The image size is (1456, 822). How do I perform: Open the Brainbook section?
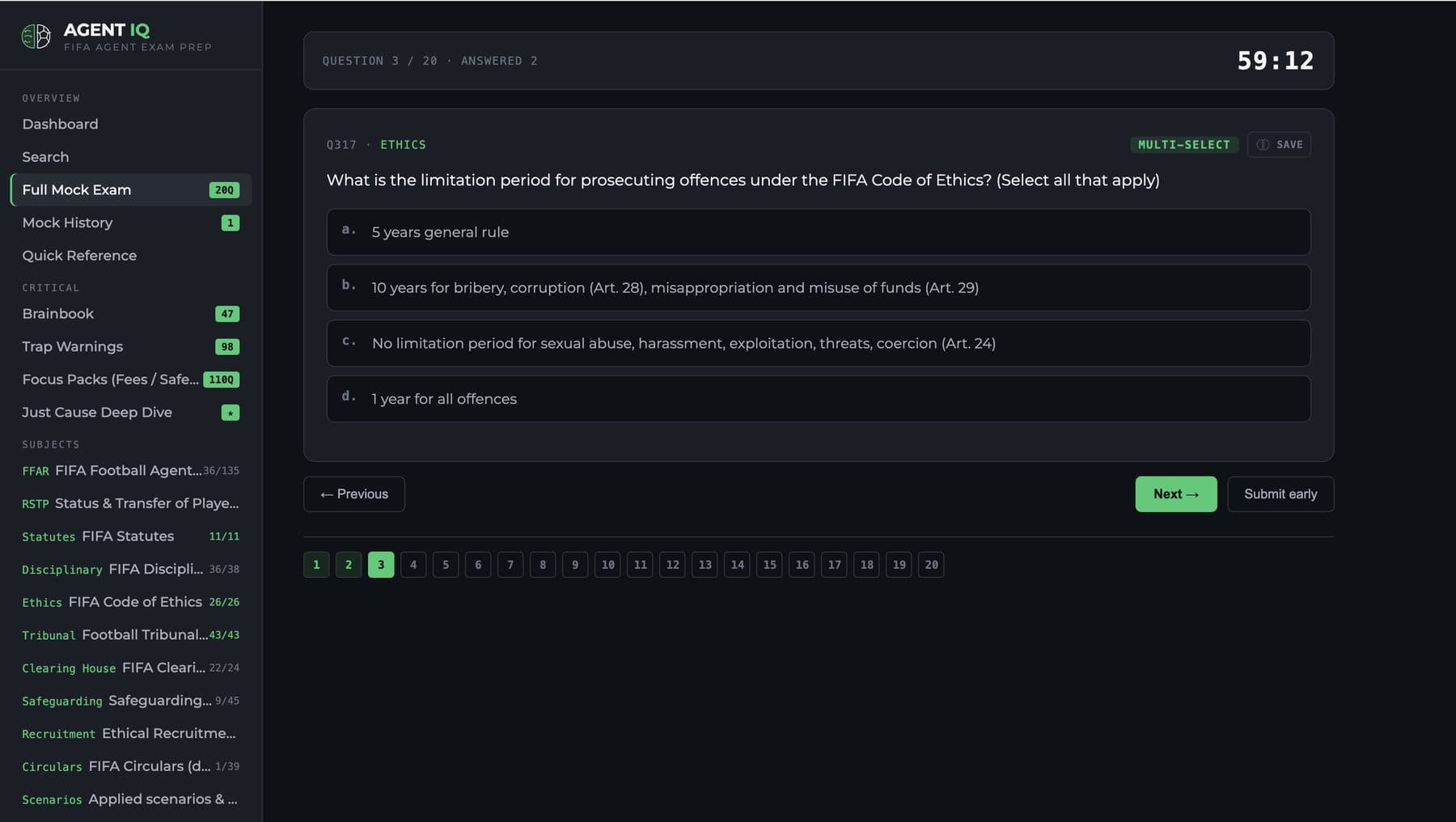131,314
